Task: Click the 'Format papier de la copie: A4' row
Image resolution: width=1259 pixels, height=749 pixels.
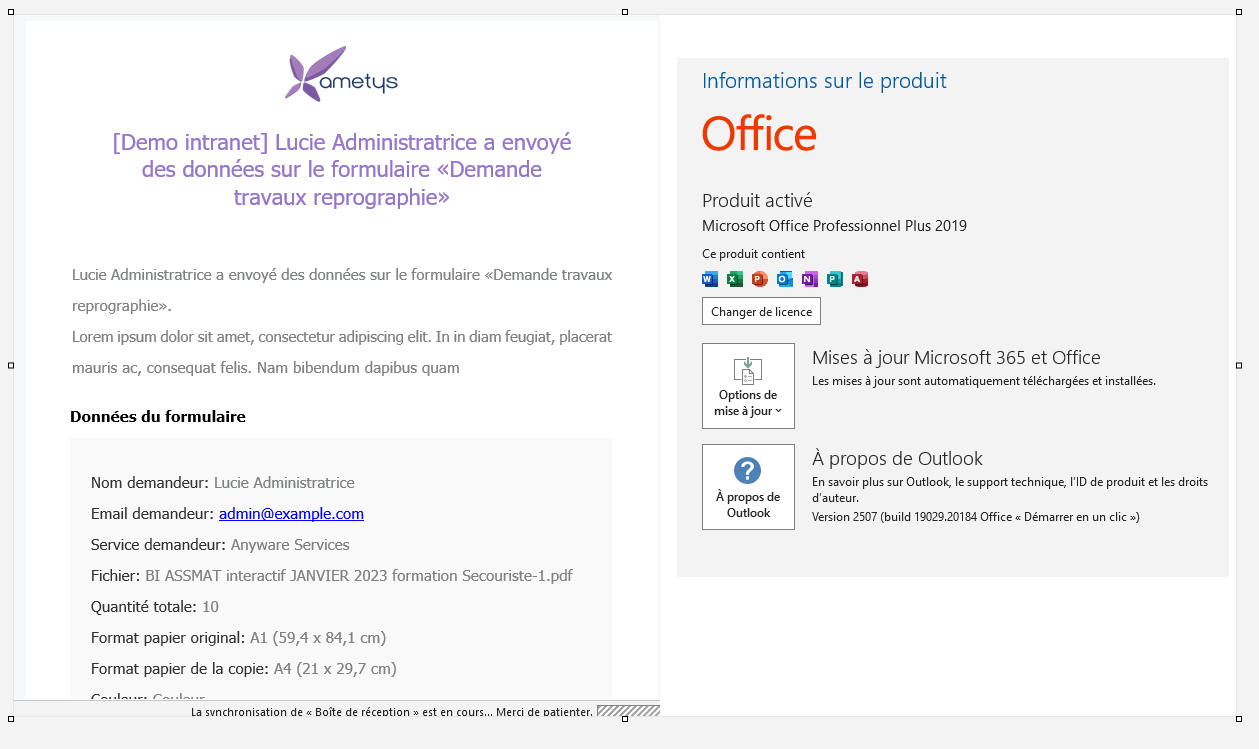Action: tap(244, 669)
